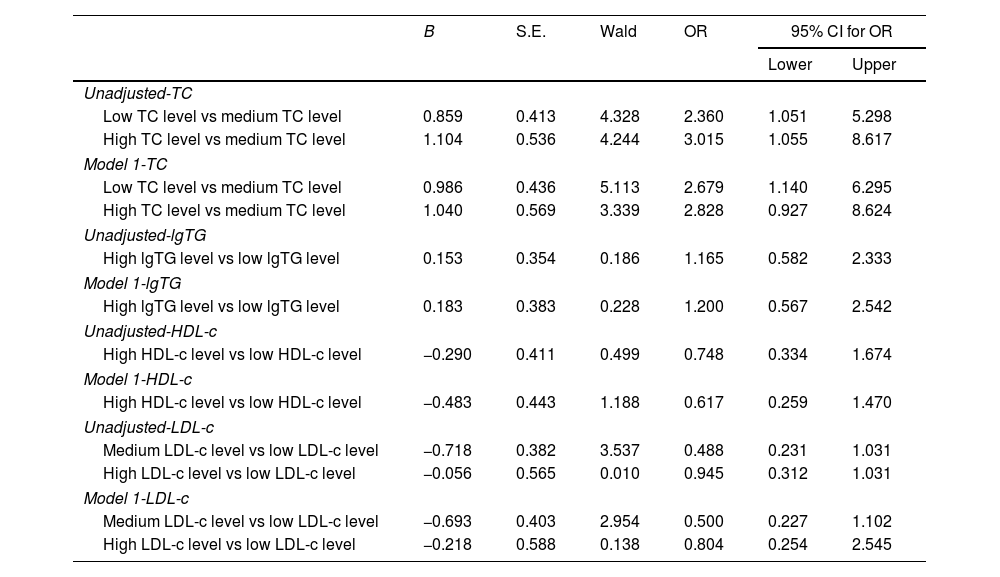Click the Wald value 5.113
This screenshot has height=577, width=1000.
point(619,187)
